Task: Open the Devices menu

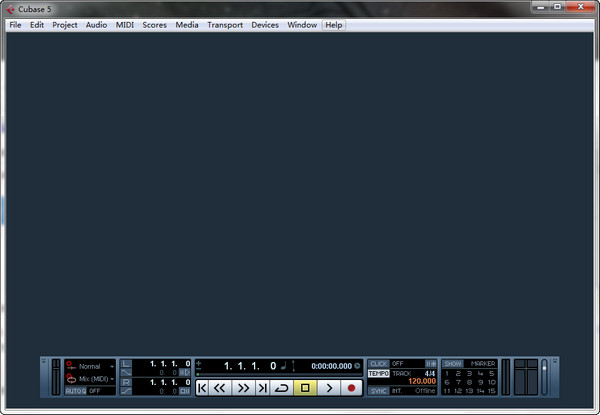Action: (265, 25)
